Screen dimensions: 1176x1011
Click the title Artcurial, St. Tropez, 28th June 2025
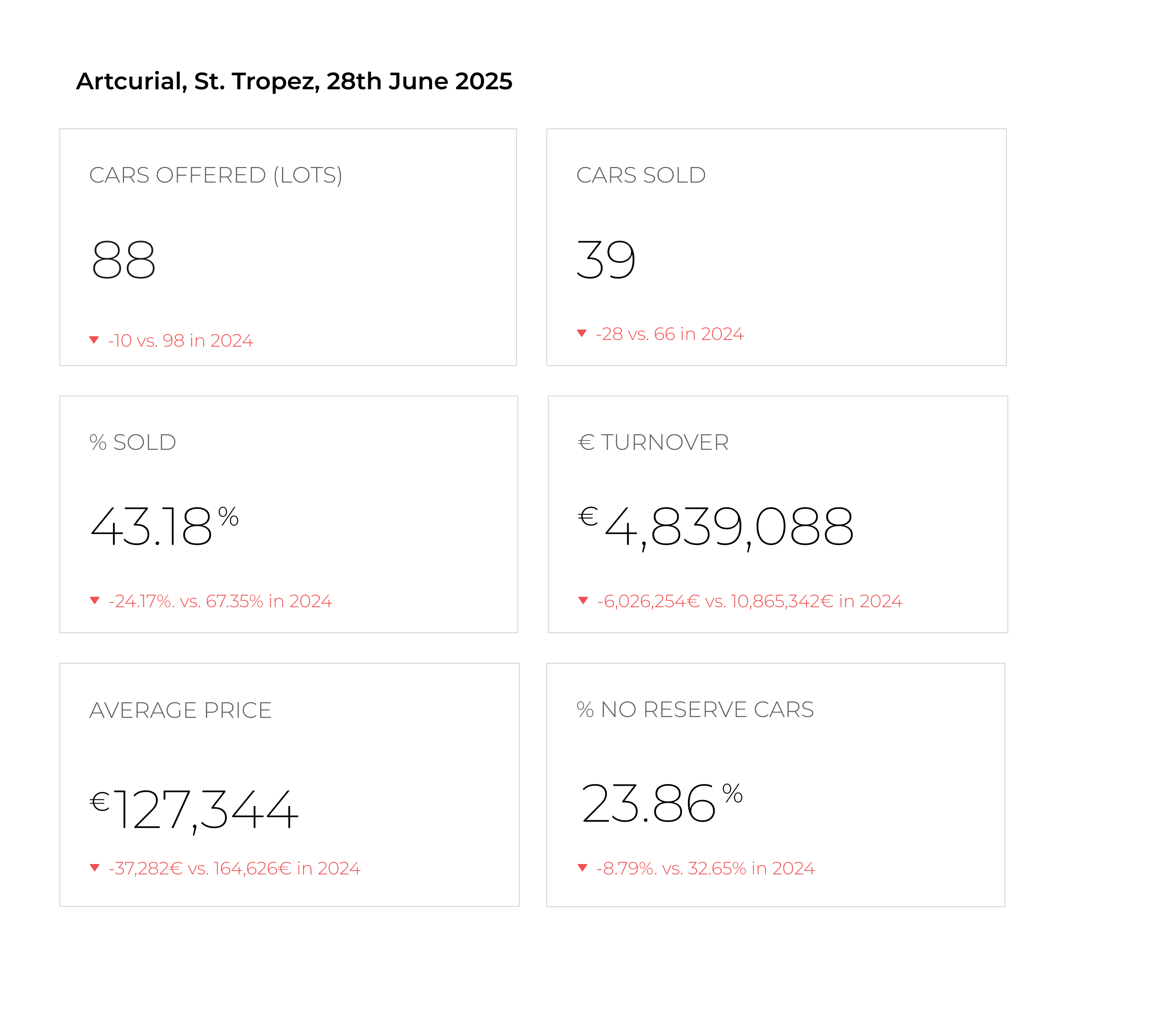point(294,82)
